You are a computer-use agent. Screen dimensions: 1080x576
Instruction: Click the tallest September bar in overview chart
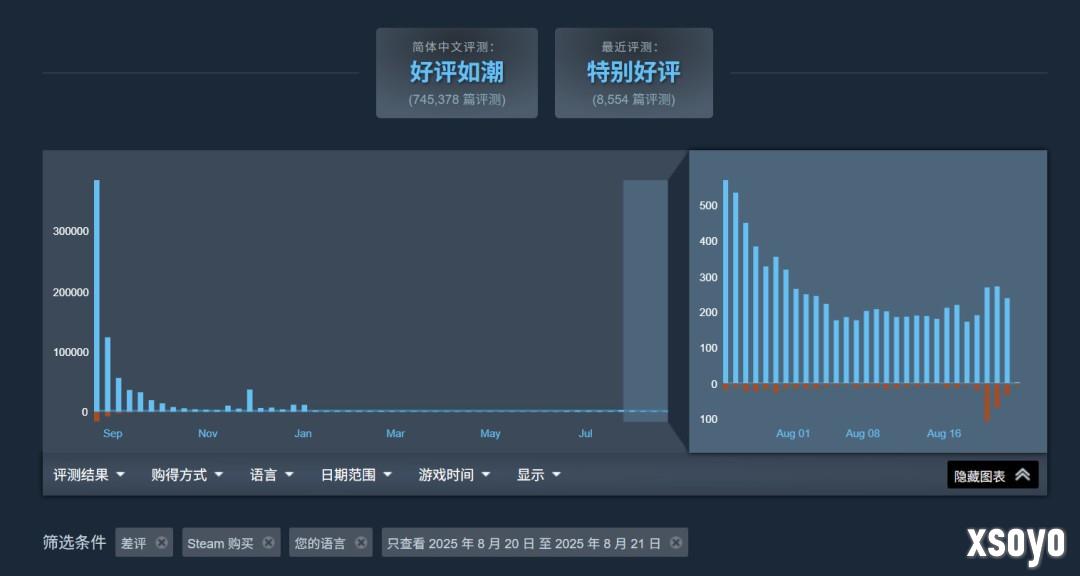[x=97, y=296]
